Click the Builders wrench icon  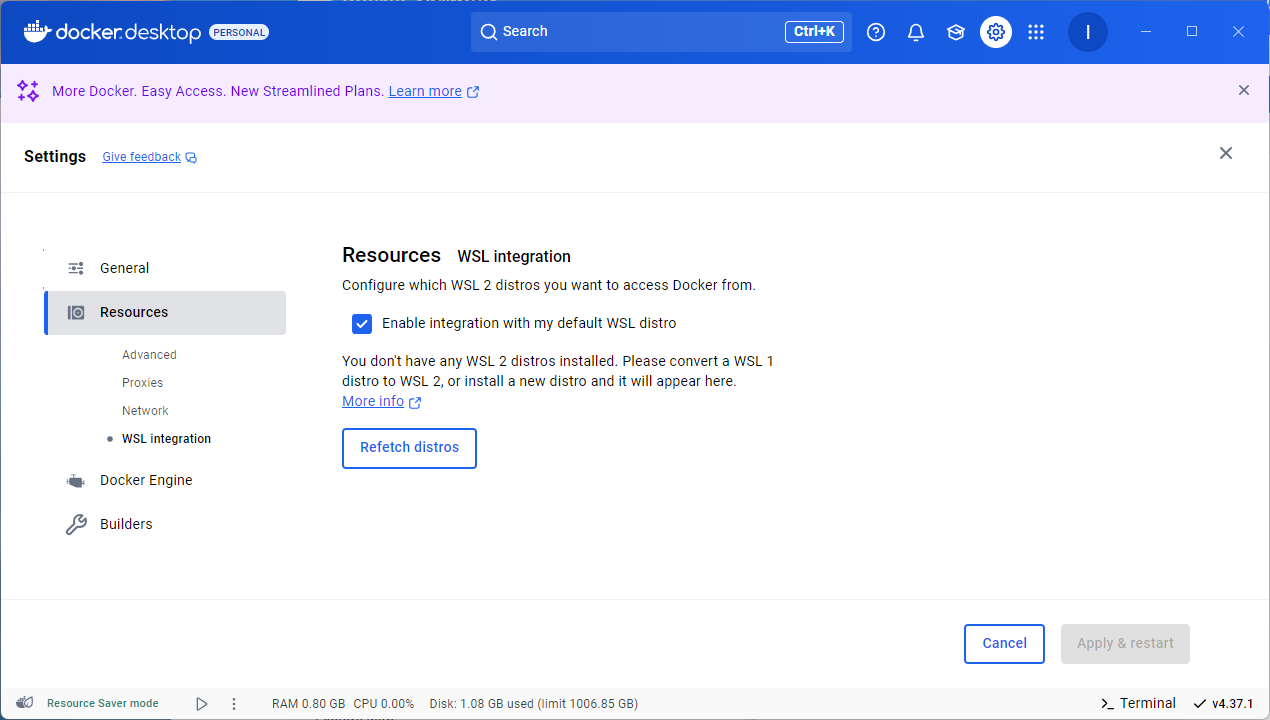click(x=76, y=524)
